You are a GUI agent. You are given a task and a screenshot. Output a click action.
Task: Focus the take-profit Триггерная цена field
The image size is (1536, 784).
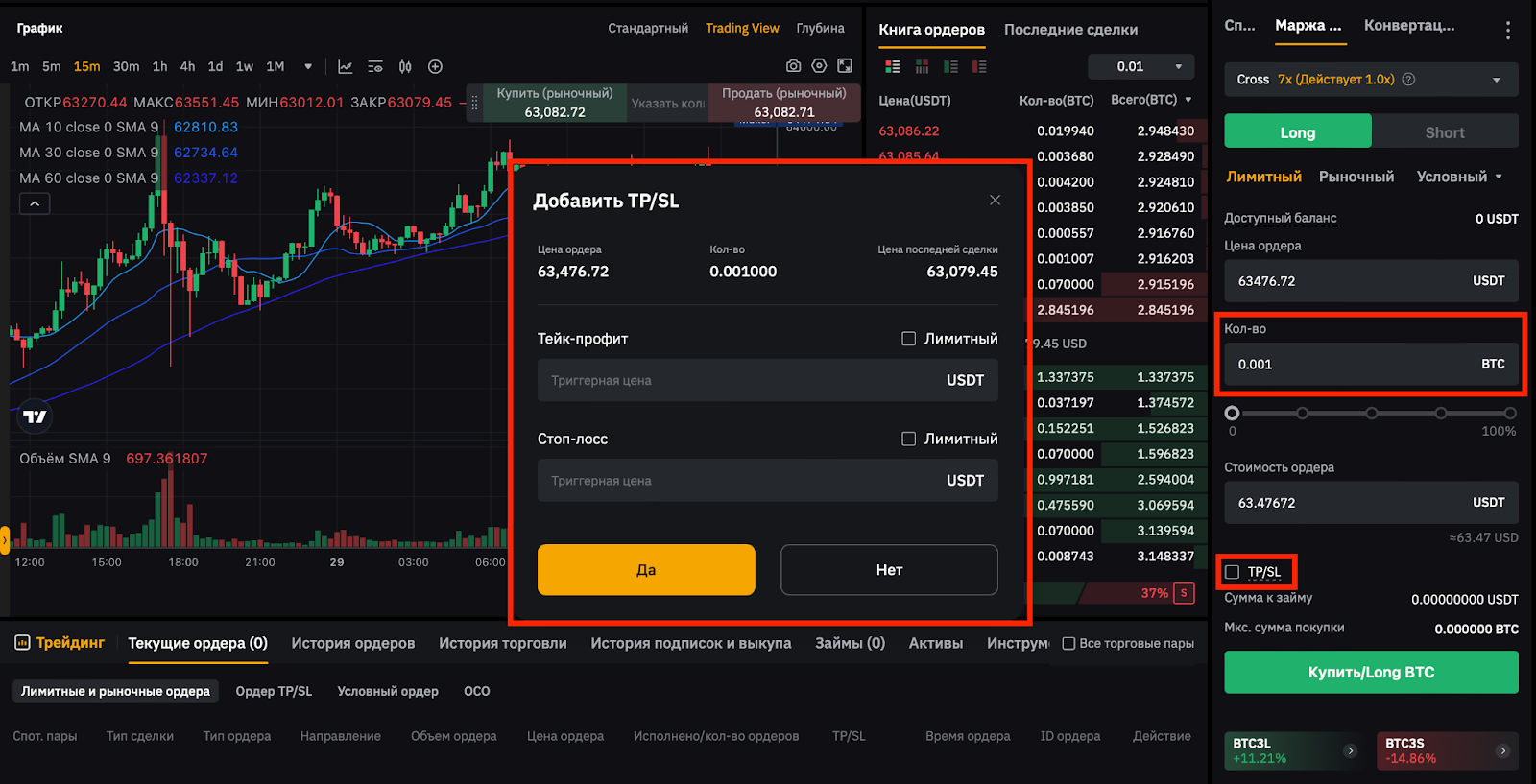pyautogui.click(x=767, y=380)
